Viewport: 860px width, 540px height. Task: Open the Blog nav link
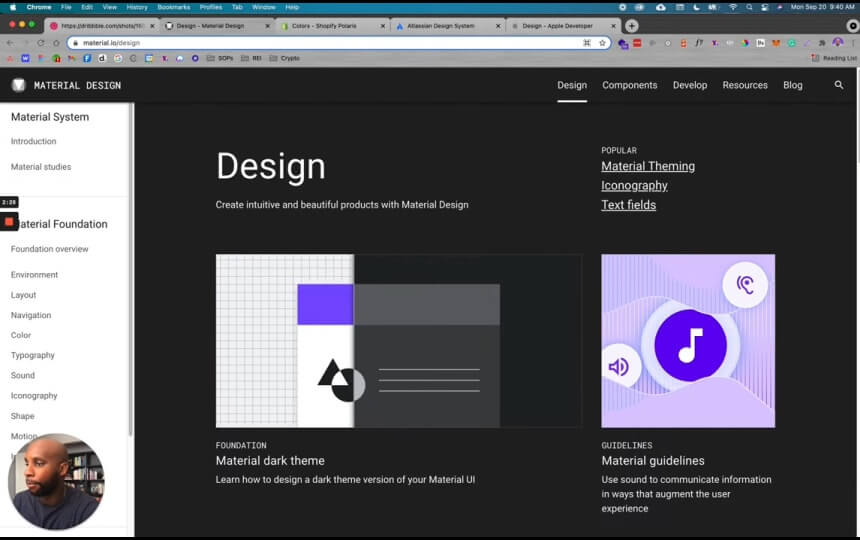click(x=793, y=85)
